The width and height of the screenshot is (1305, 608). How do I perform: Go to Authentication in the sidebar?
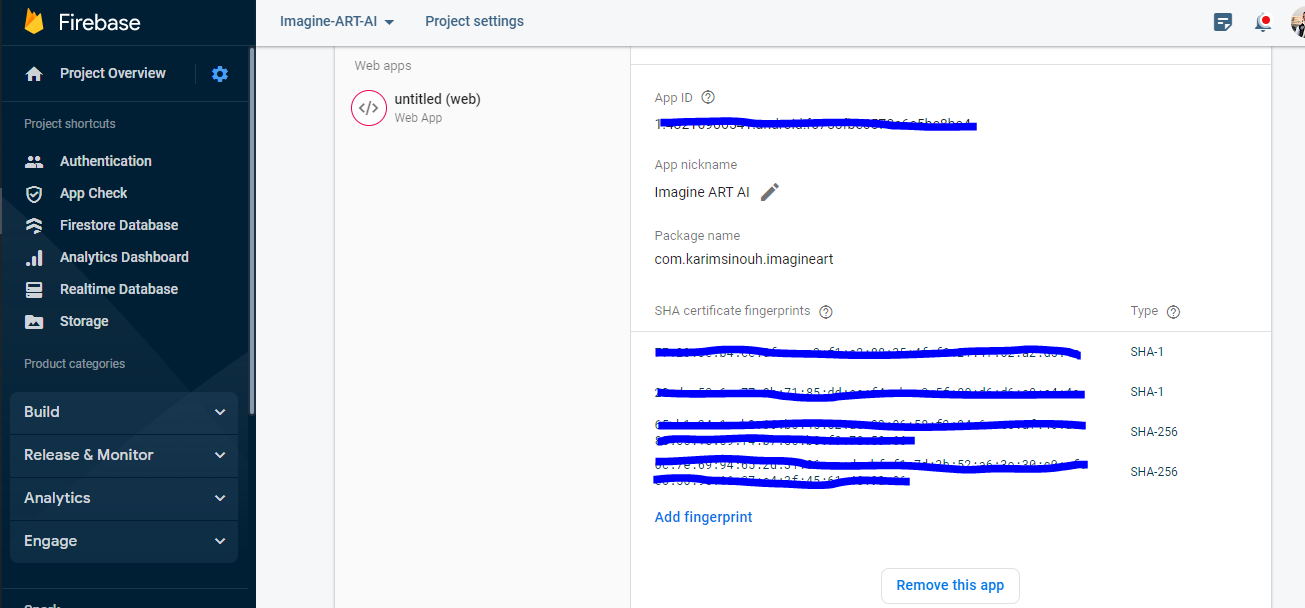(105, 161)
